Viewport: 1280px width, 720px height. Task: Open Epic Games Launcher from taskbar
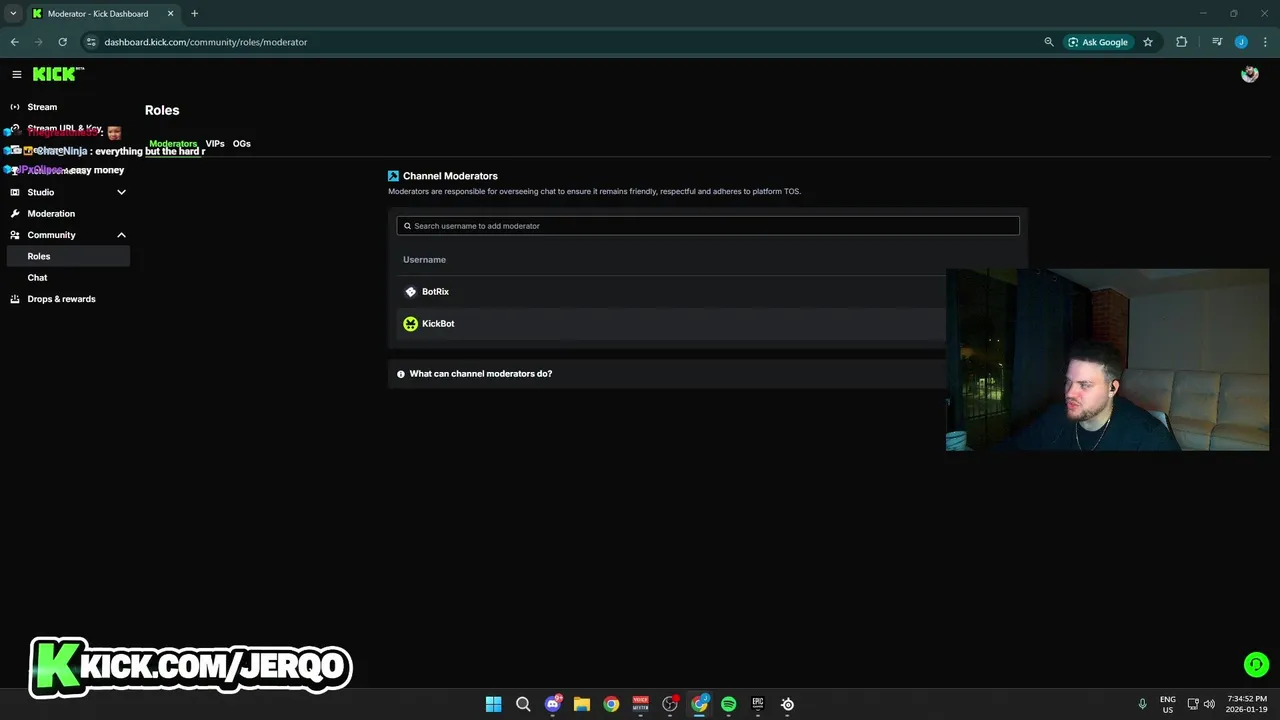coord(758,704)
